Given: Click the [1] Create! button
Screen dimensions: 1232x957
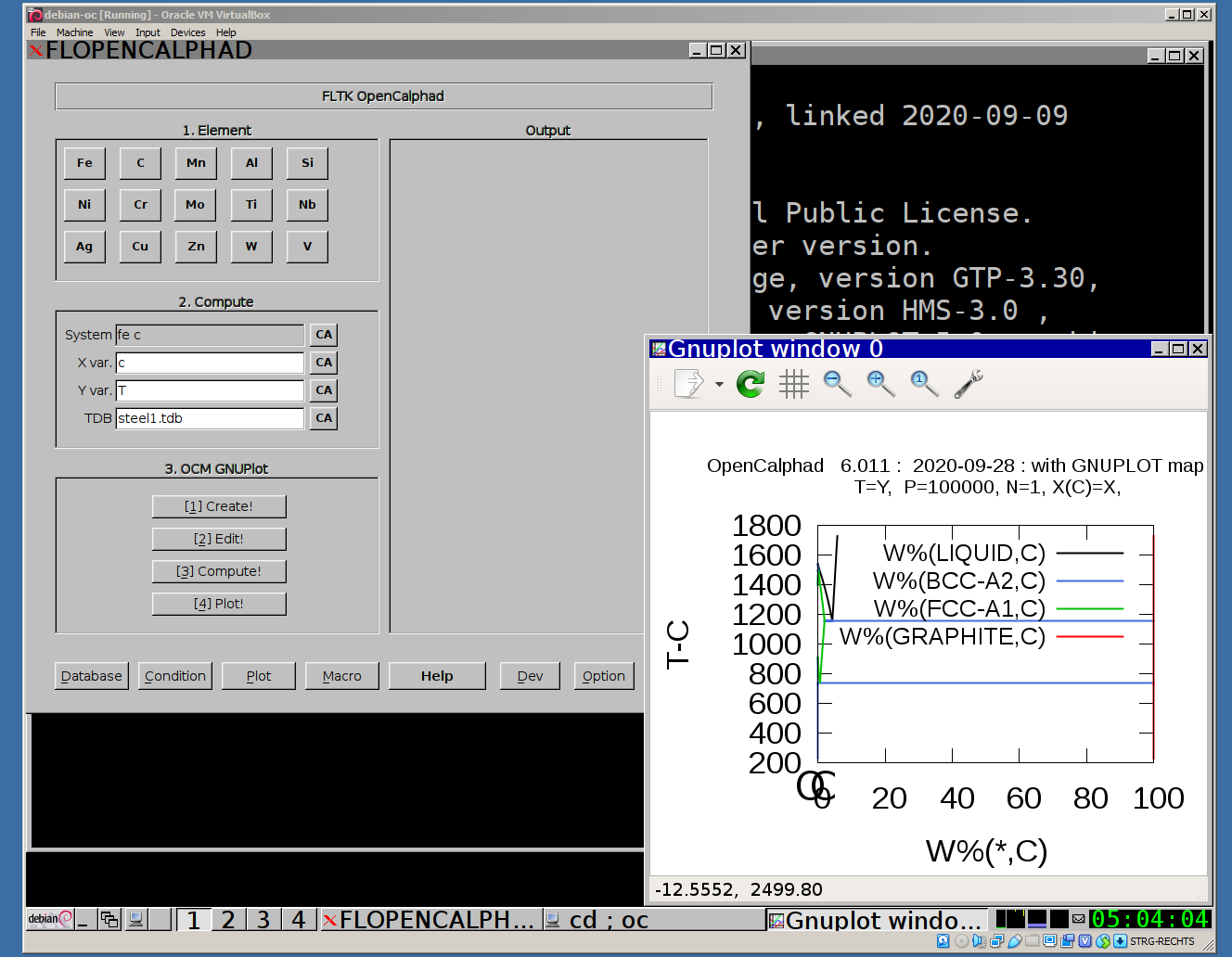Looking at the screenshot, I should tap(219, 506).
